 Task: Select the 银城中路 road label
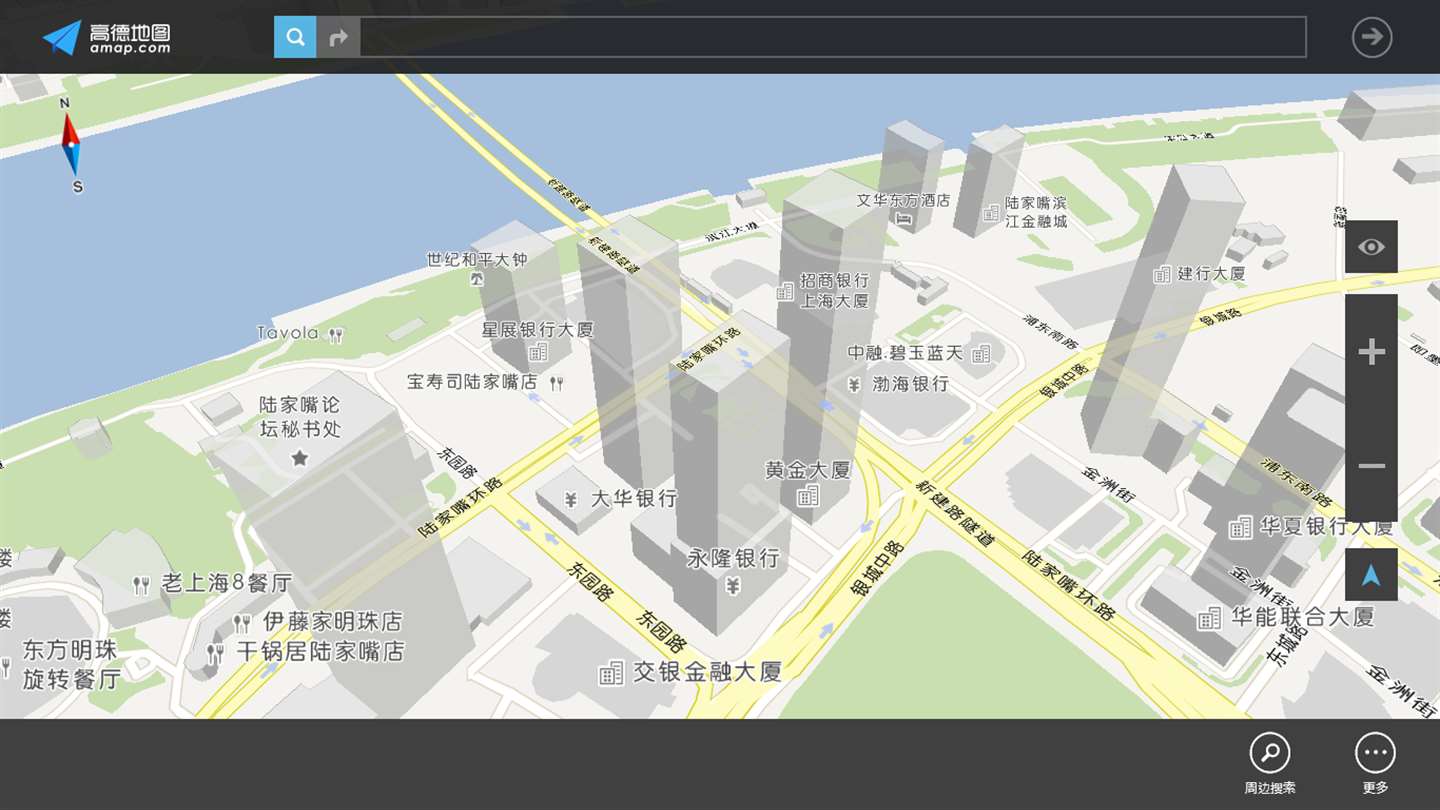tap(877, 569)
